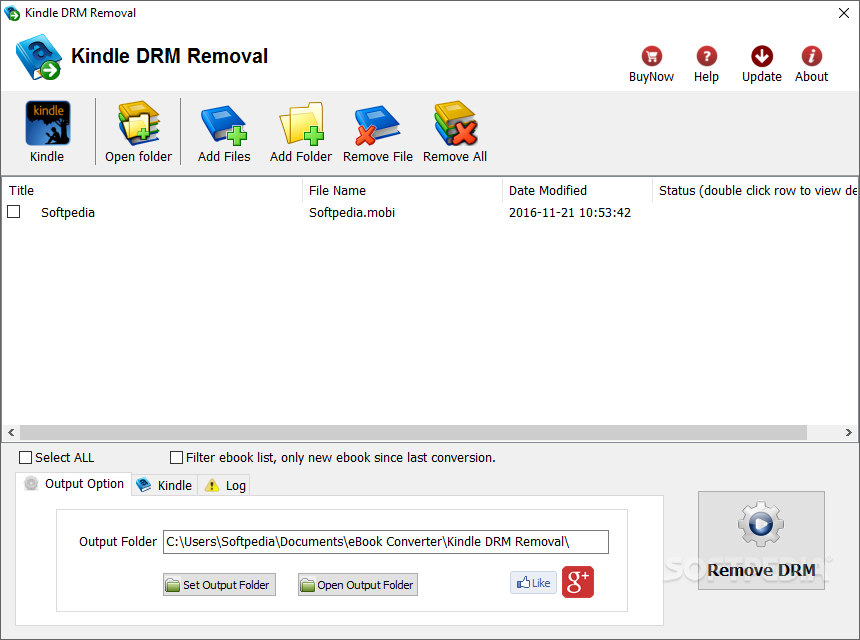The height and width of the screenshot is (640, 860).
Task: Switch to the Output Option tab
Action: click(x=74, y=484)
